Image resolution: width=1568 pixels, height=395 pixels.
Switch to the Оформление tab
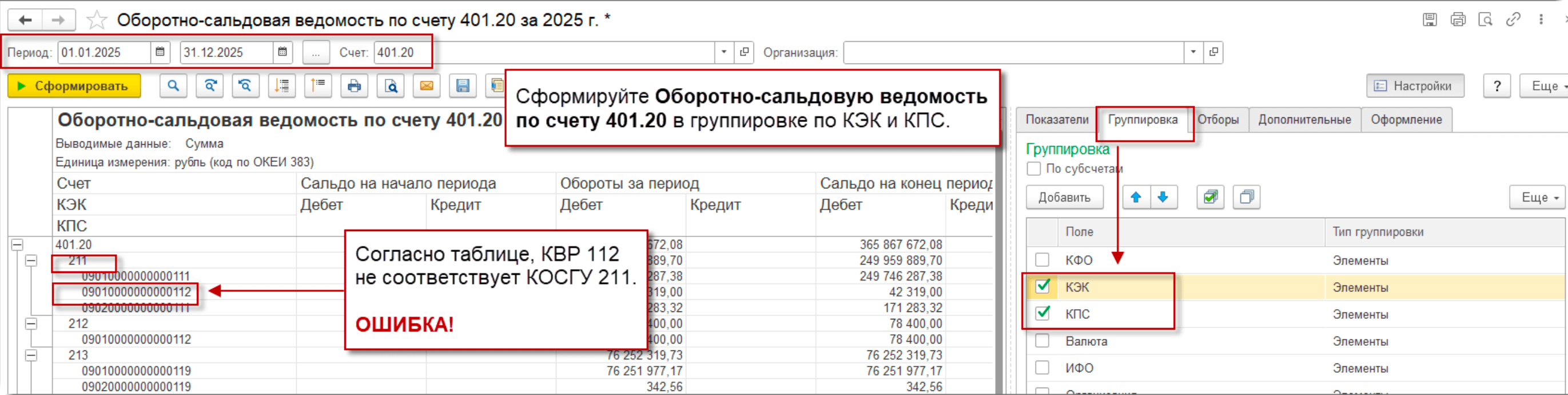[1406, 120]
